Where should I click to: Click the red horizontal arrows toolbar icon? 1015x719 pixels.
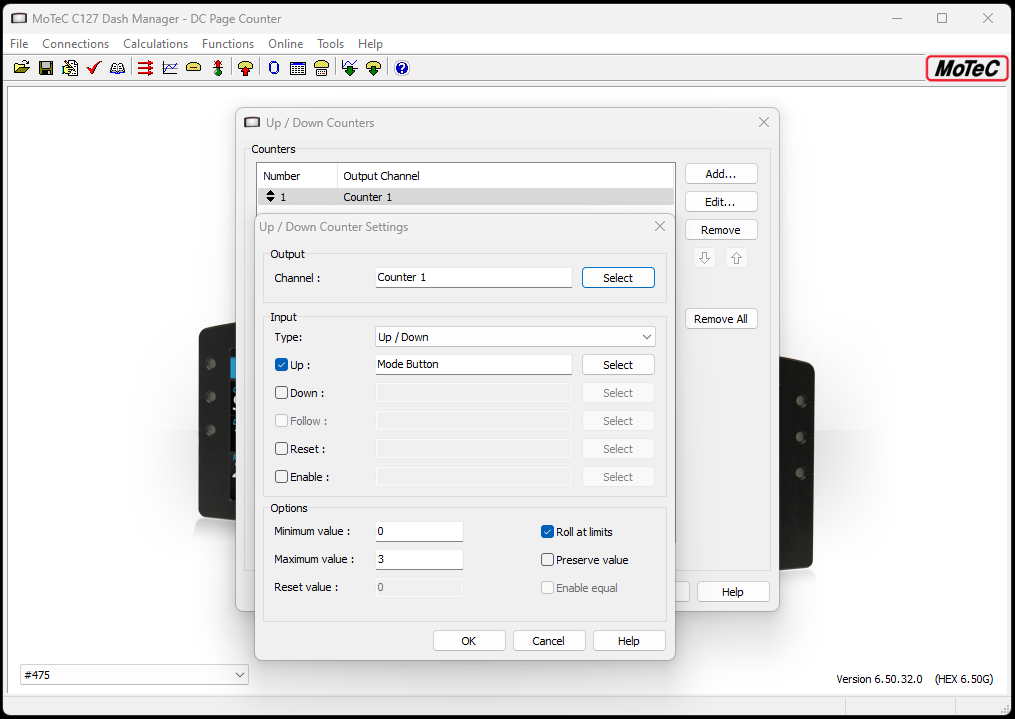pos(146,68)
